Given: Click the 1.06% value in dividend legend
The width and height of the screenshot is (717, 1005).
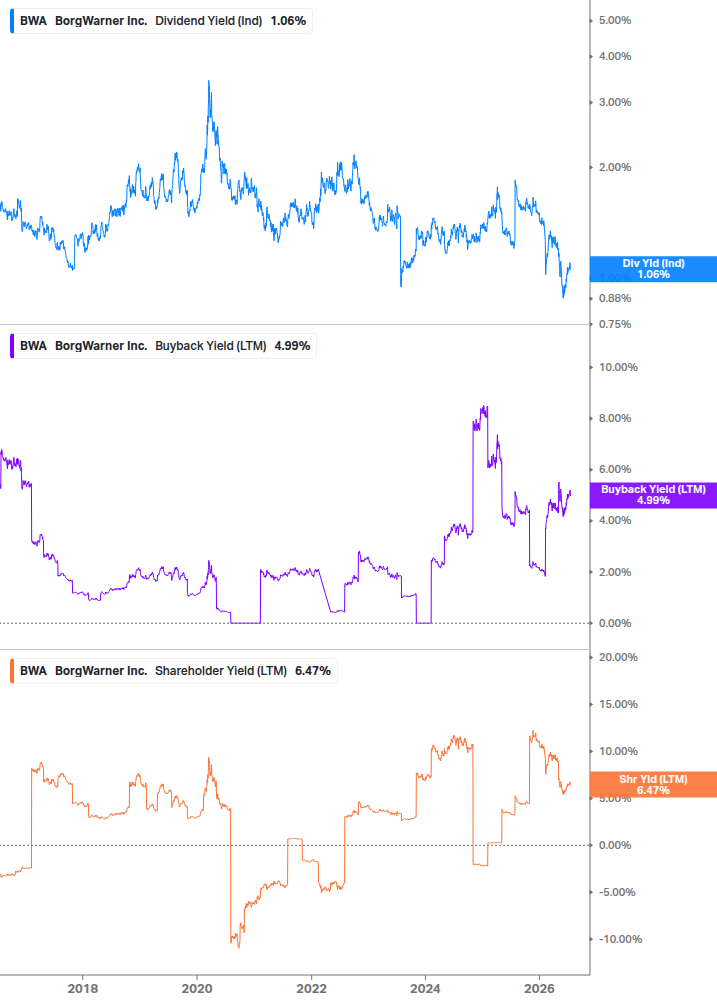Looking at the screenshot, I should pyautogui.click(x=288, y=21).
